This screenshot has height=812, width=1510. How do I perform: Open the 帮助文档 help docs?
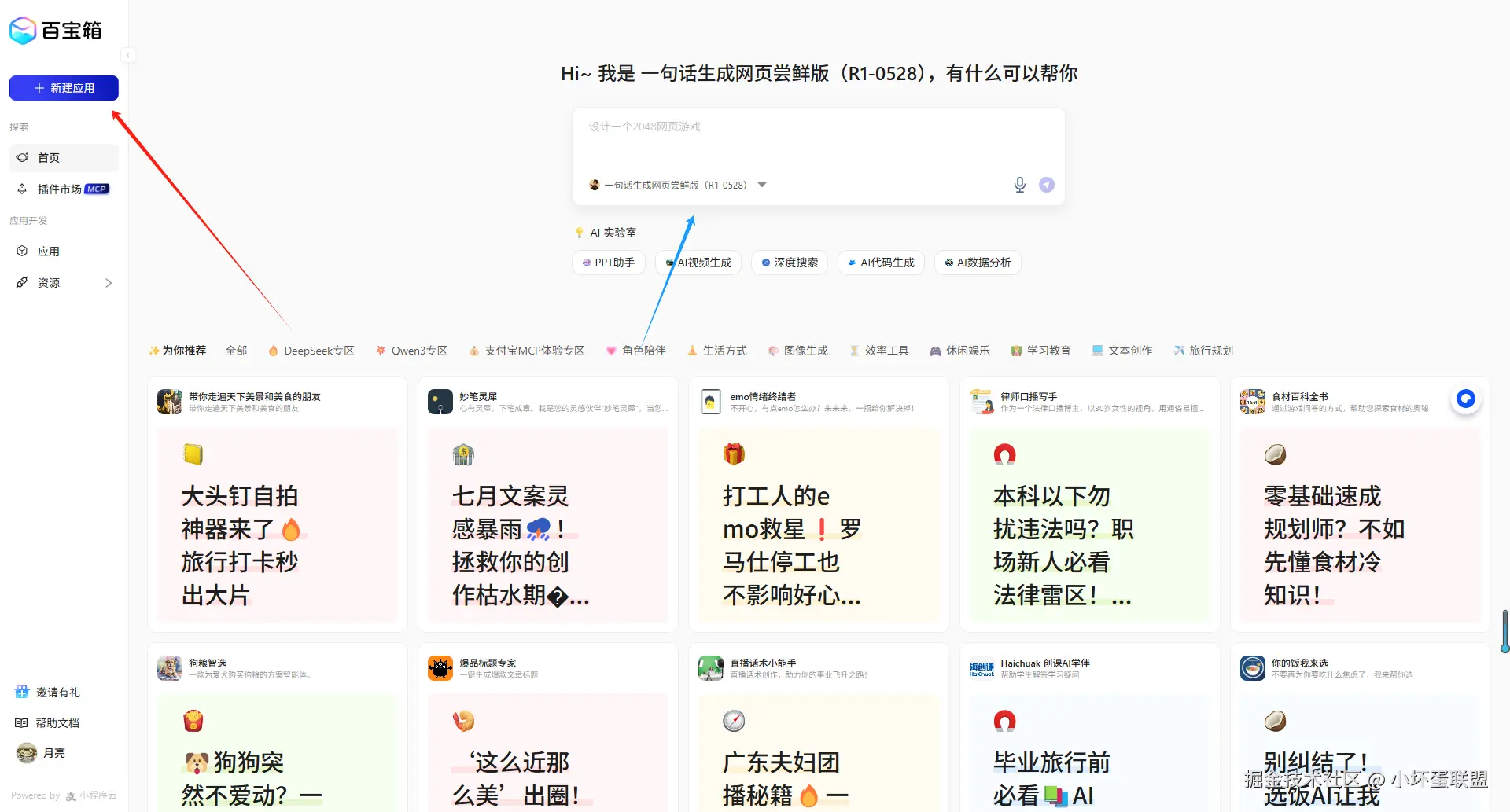(47, 723)
